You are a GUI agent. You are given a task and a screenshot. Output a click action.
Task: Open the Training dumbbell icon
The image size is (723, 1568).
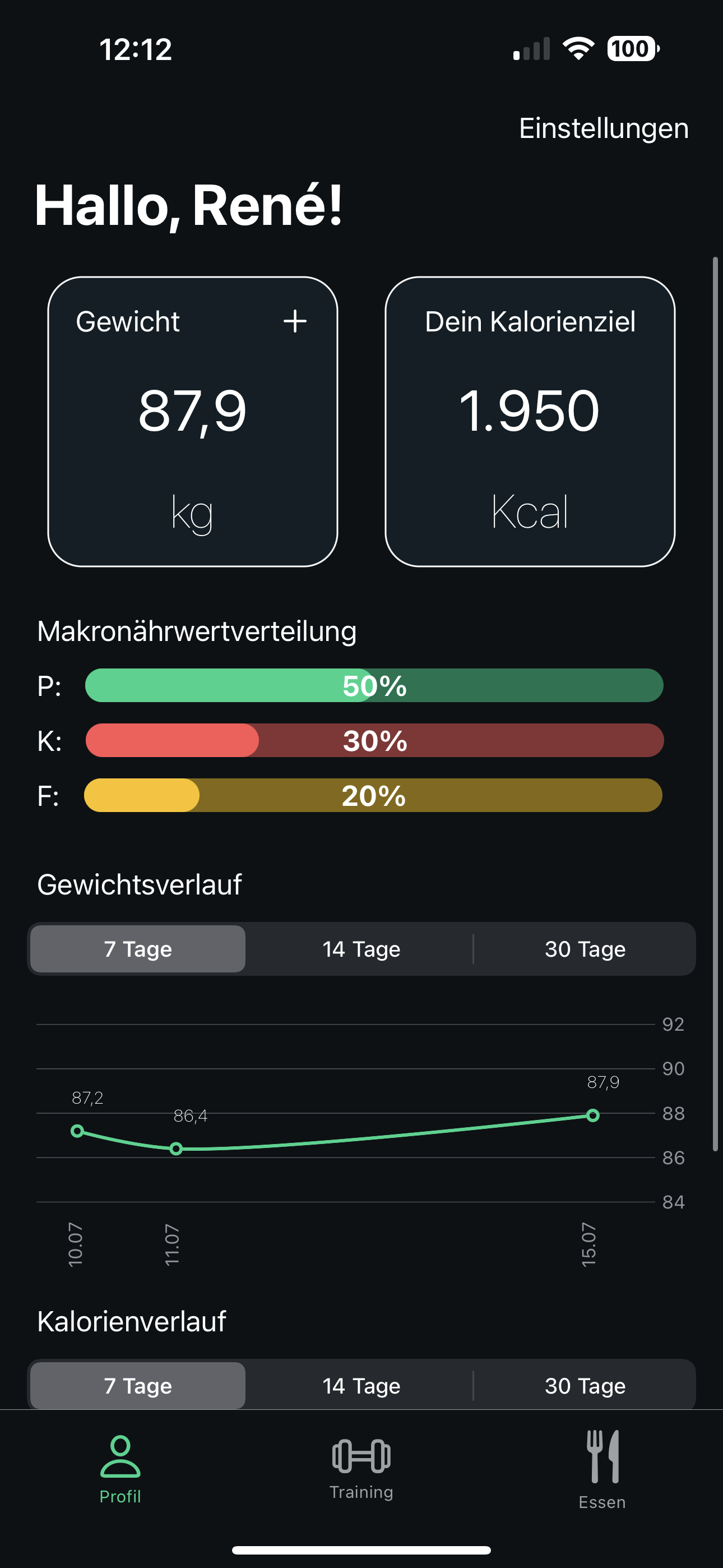coord(361,1456)
